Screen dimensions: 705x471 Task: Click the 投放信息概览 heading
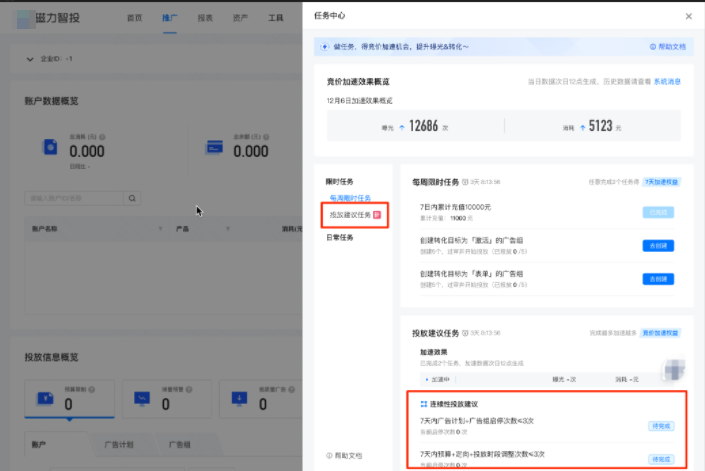(x=51, y=357)
